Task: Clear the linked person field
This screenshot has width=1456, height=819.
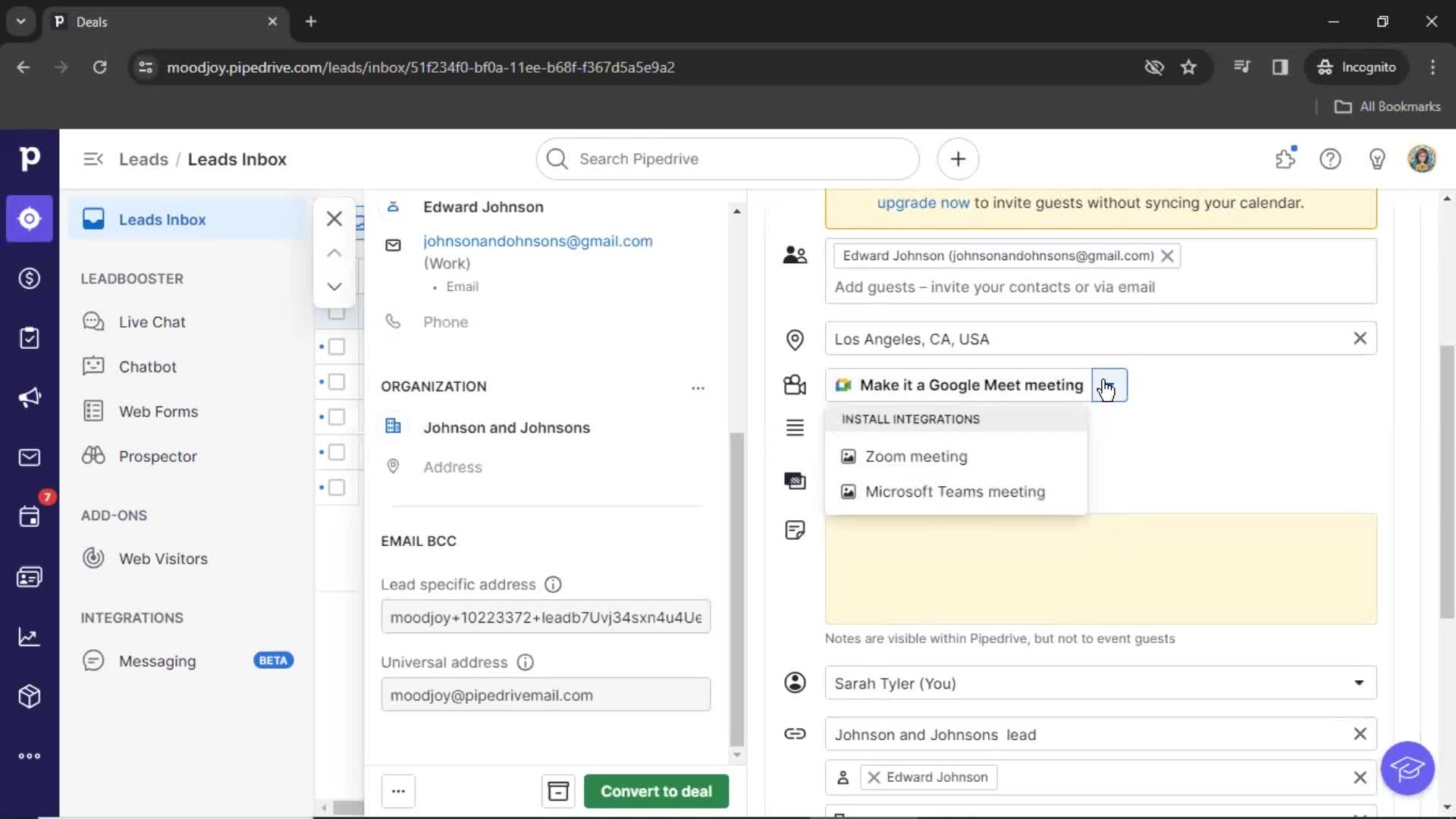Action: point(1360,777)
